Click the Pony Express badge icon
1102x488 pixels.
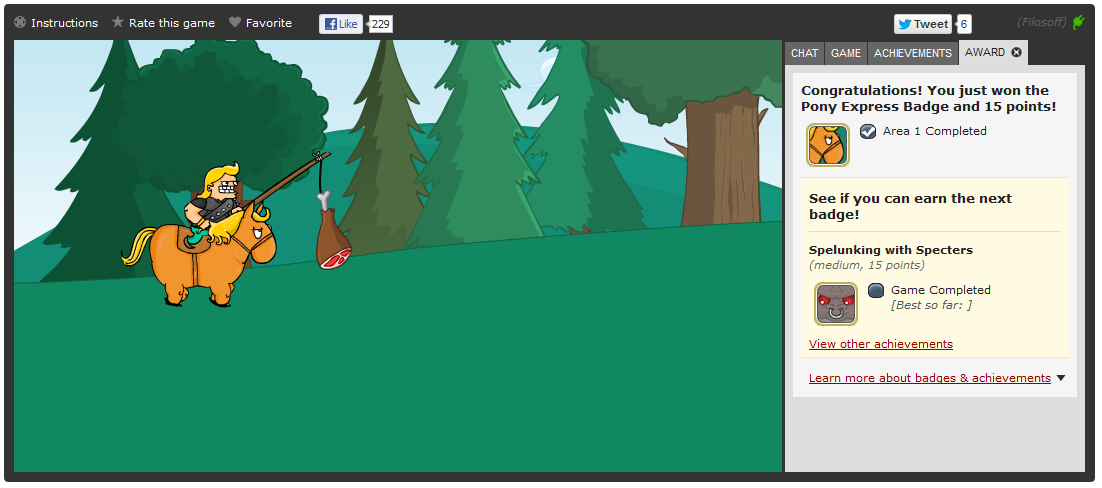click(828, 145)
